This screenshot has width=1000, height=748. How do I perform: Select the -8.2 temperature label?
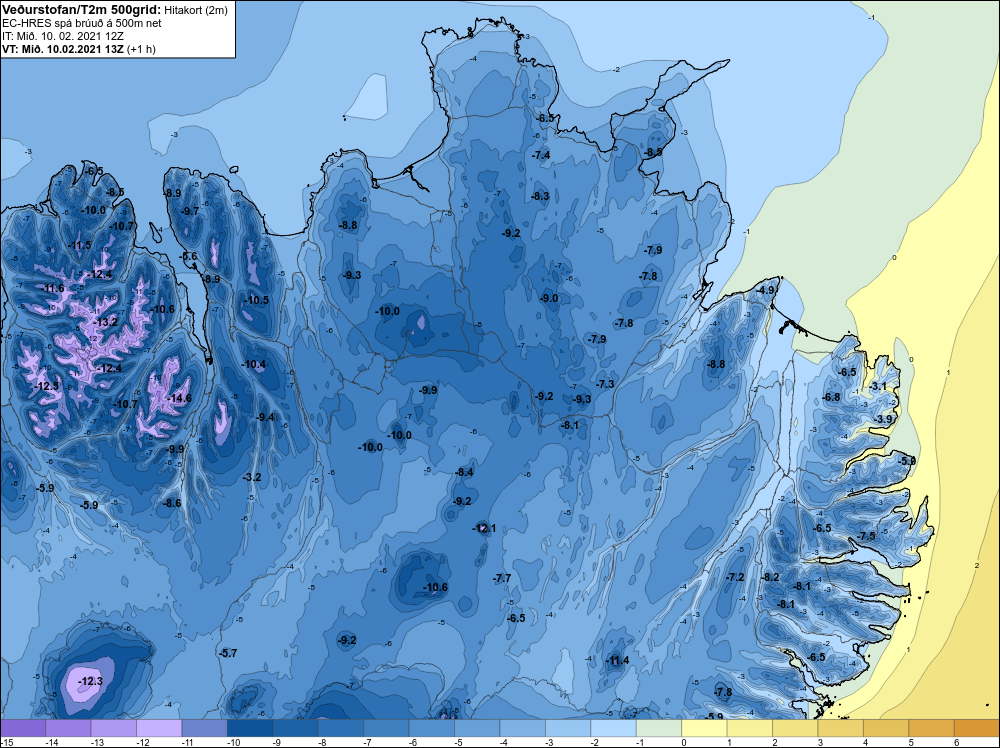[771, 577]
